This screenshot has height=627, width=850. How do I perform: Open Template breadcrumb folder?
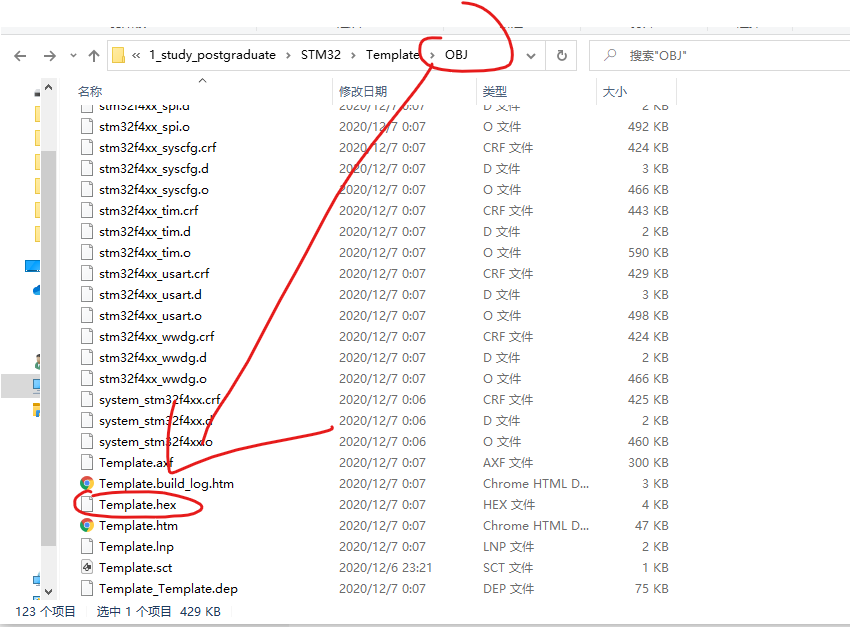click(392, 55)
